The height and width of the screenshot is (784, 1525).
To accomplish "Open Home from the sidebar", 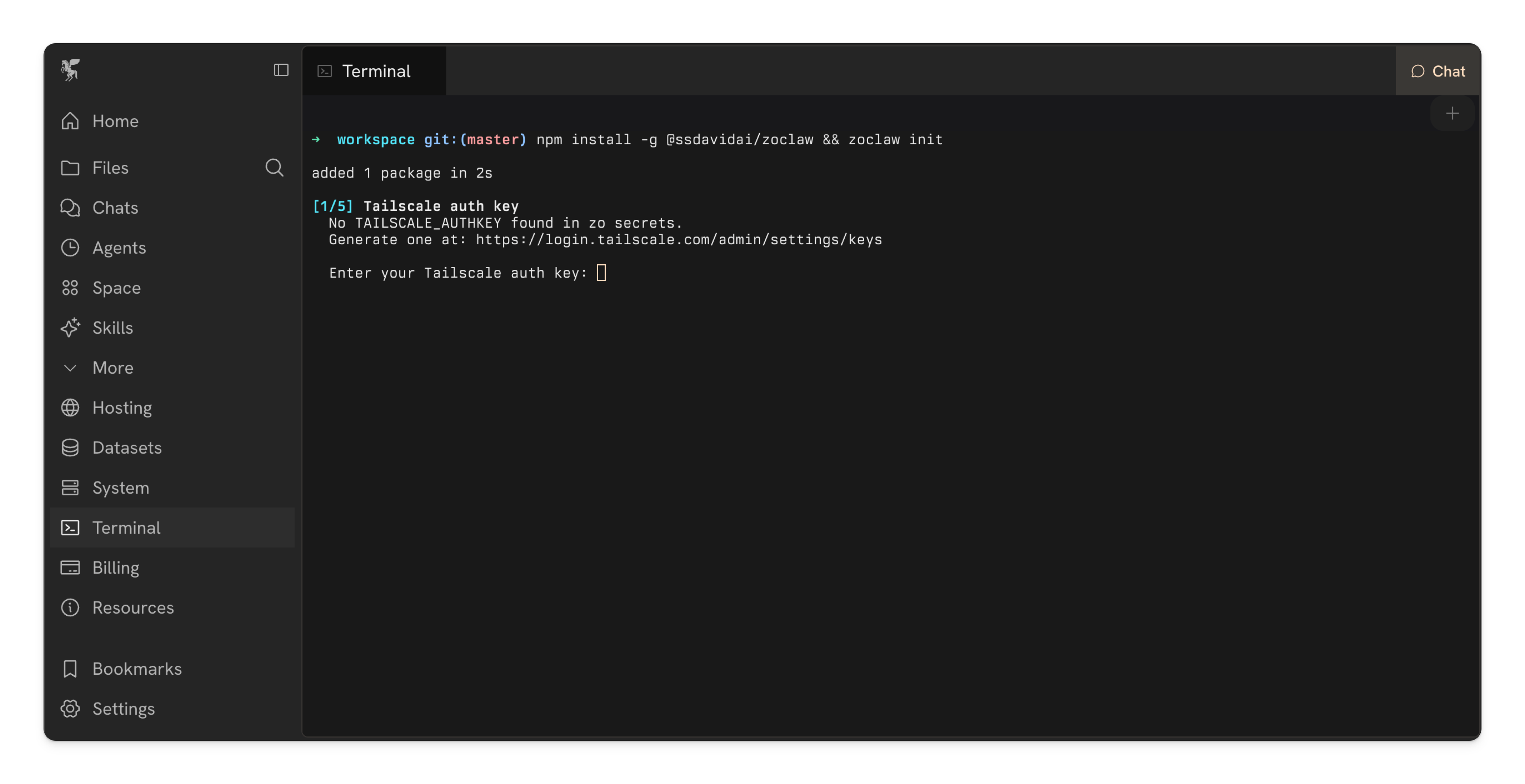I will [115, 121].
